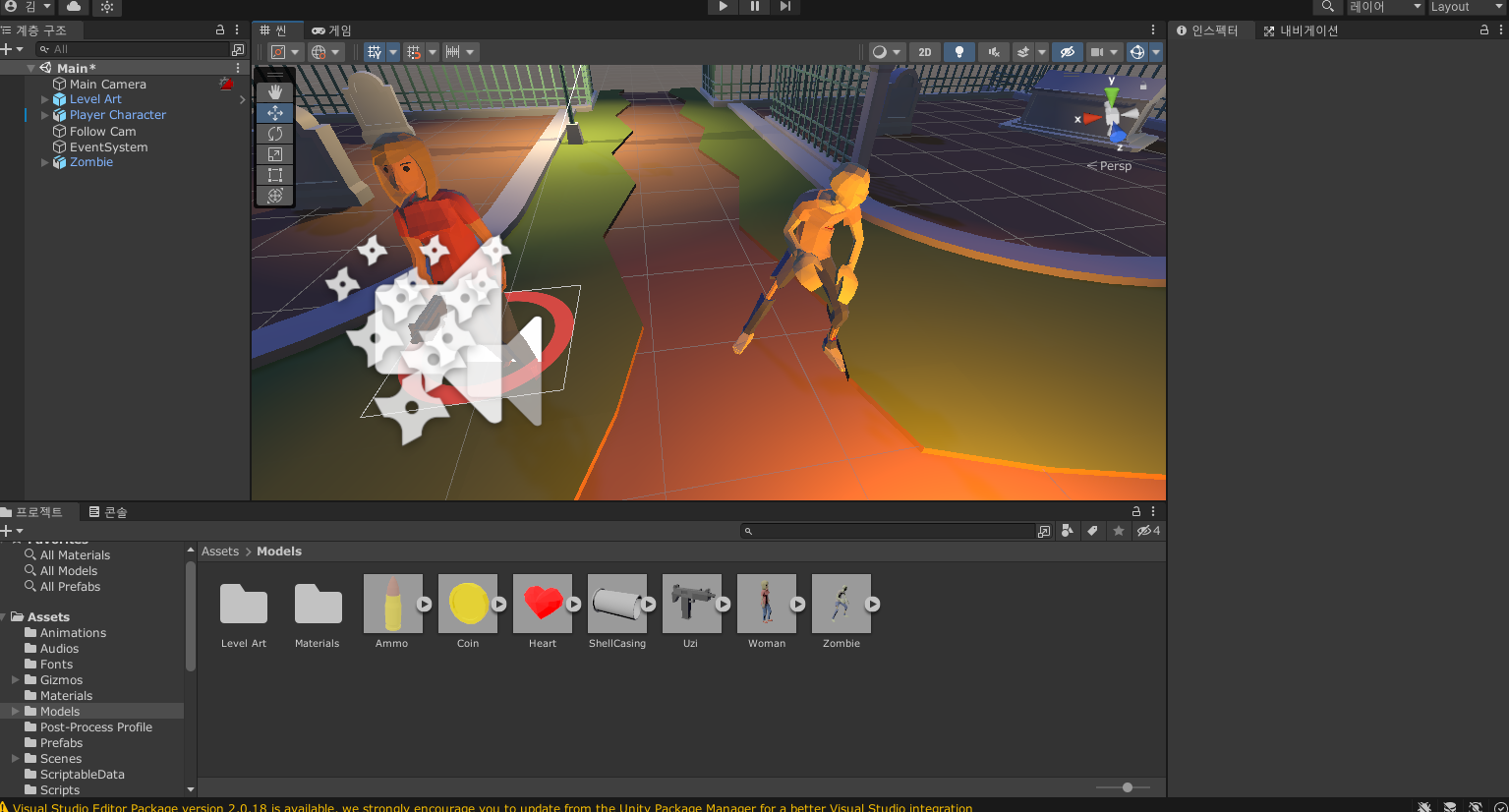
Task: Toggle grid visibility button
Action: click(375, 52)
